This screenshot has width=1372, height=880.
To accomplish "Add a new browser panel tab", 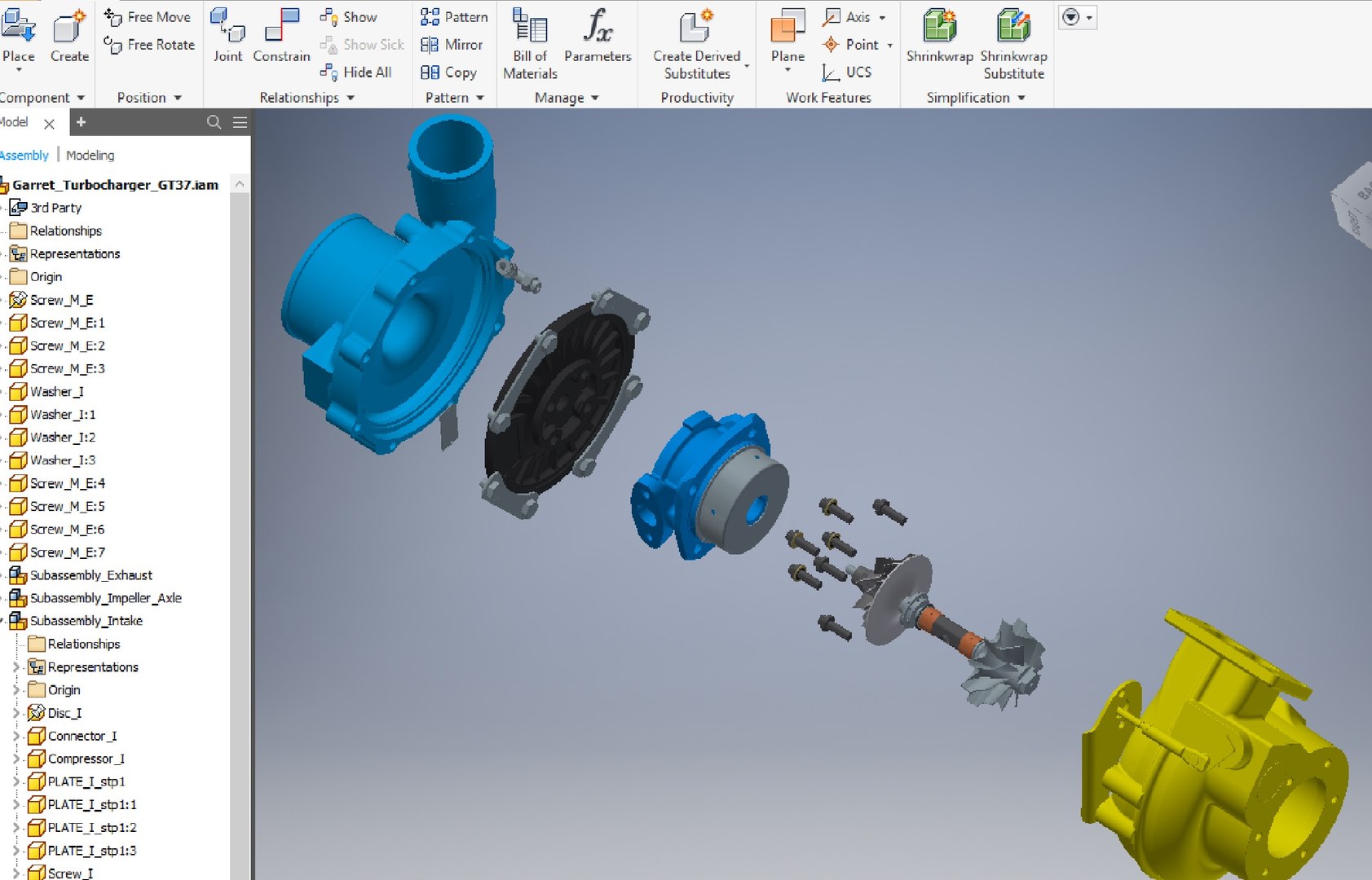I will (81, 122).
